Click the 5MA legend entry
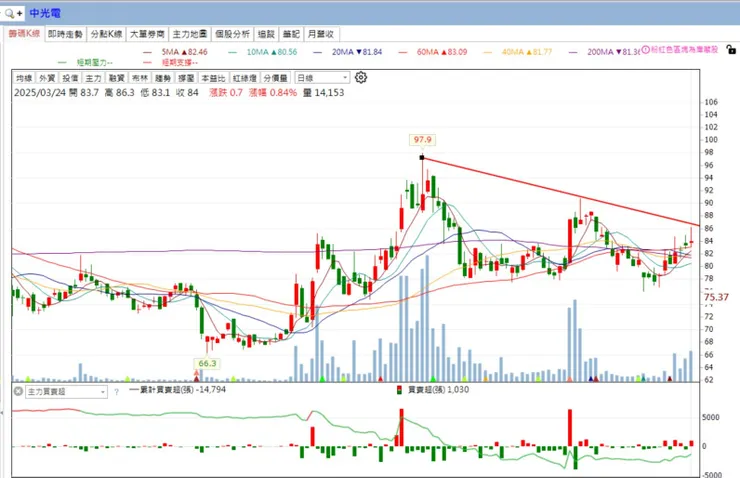 coord(184,52)
